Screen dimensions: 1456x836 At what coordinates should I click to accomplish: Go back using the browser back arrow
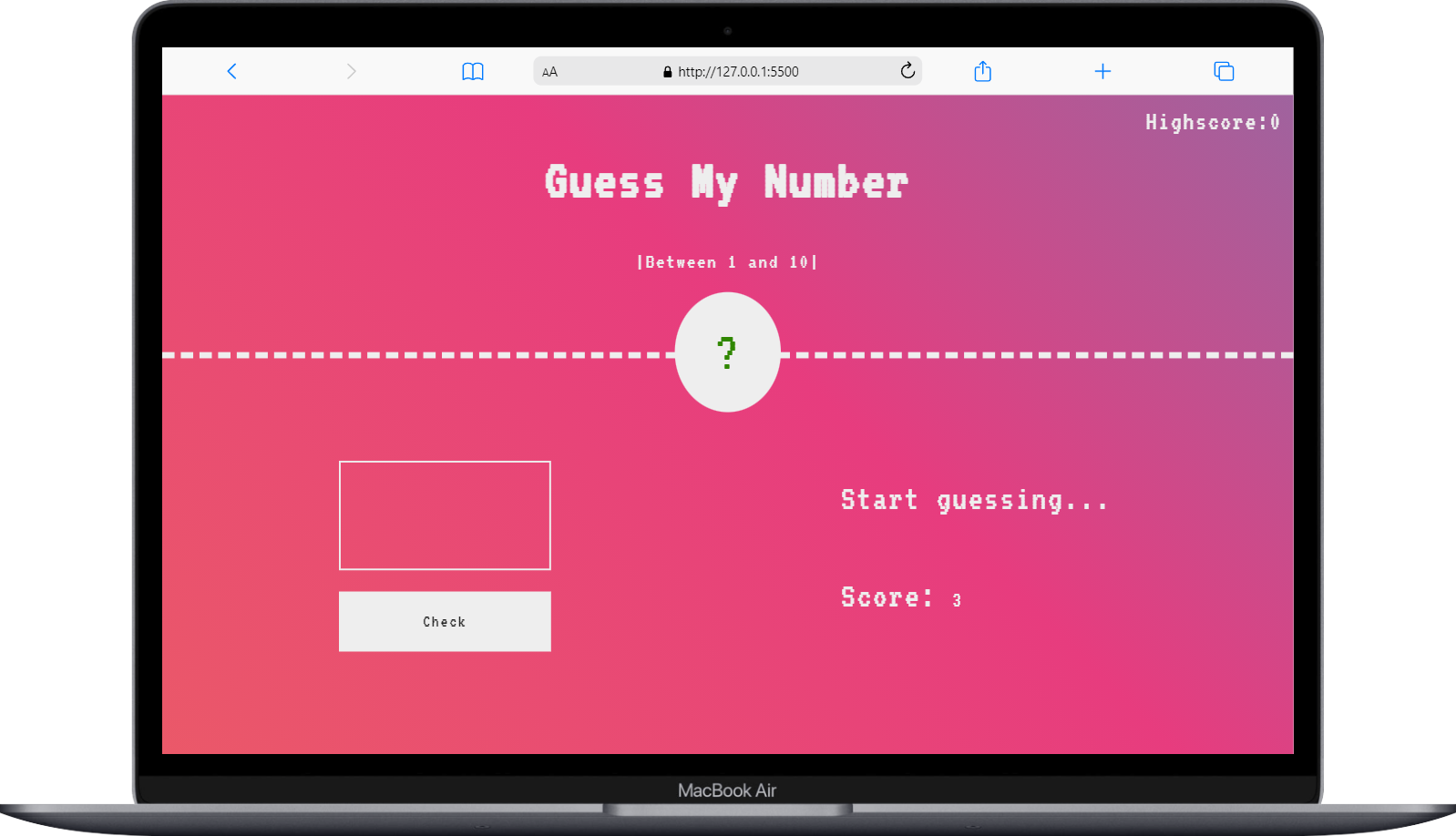pos(231,71)
